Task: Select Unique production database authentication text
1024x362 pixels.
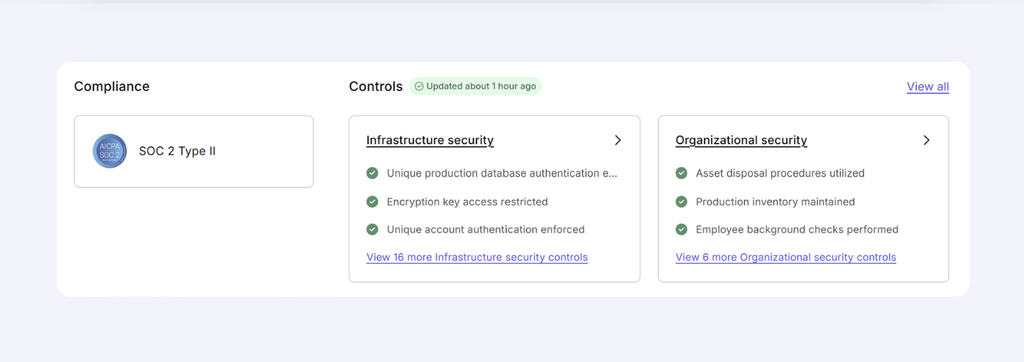Action: (502, 173)
